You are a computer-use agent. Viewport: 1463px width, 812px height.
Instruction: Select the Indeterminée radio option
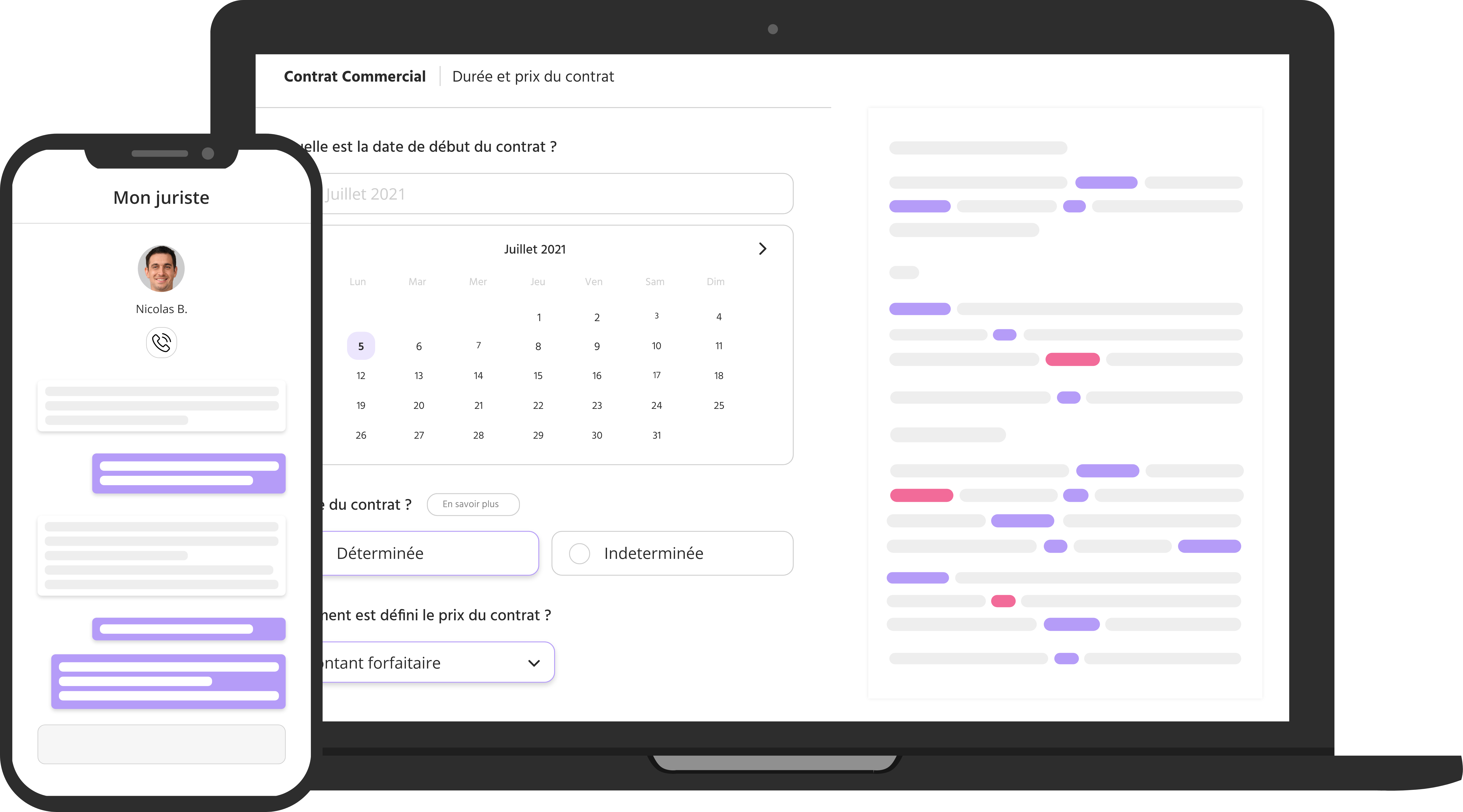click(579, 553)
